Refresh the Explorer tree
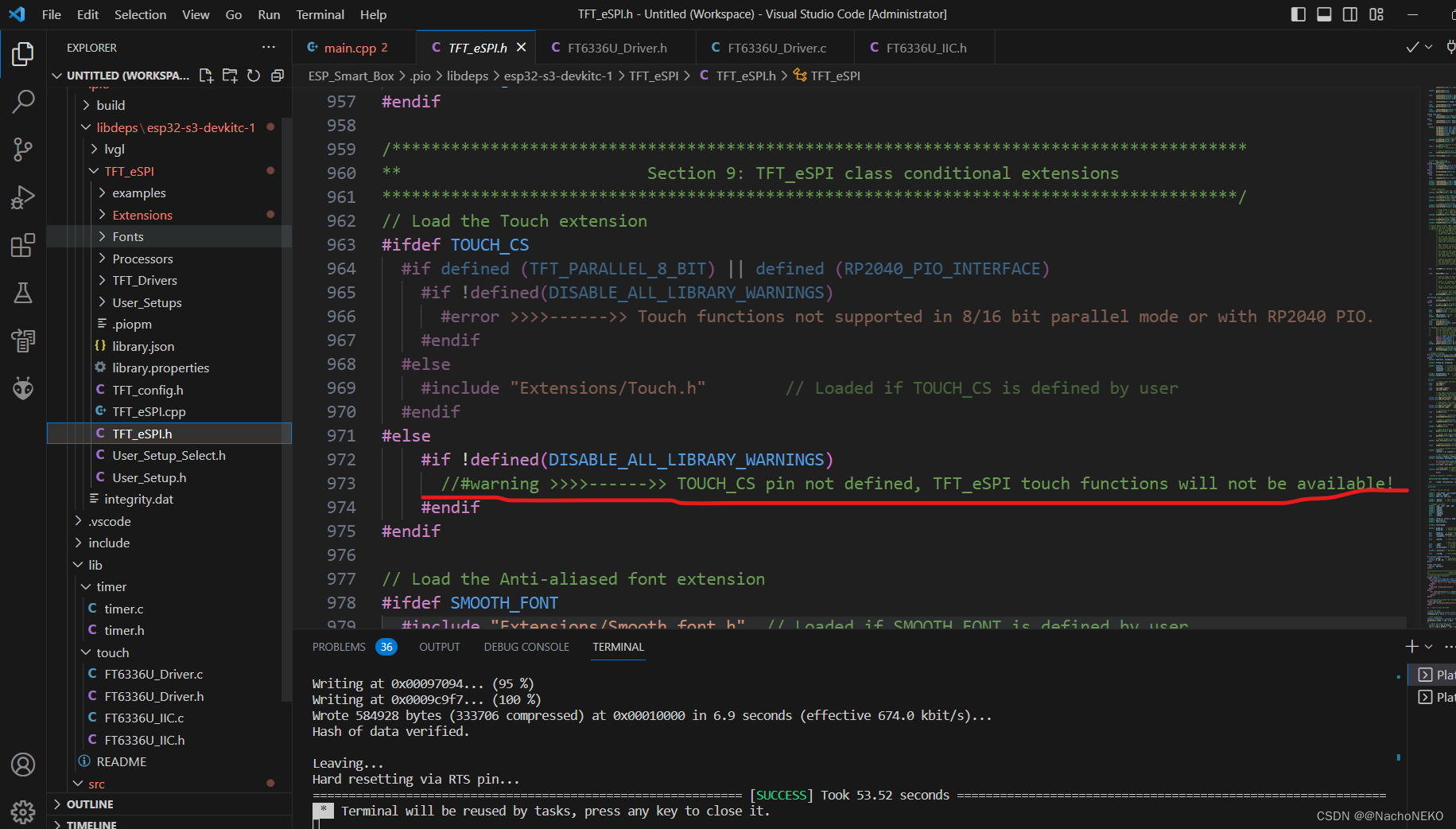The width and height of the screenshot is (1456, 829). (x=254, y=76)
